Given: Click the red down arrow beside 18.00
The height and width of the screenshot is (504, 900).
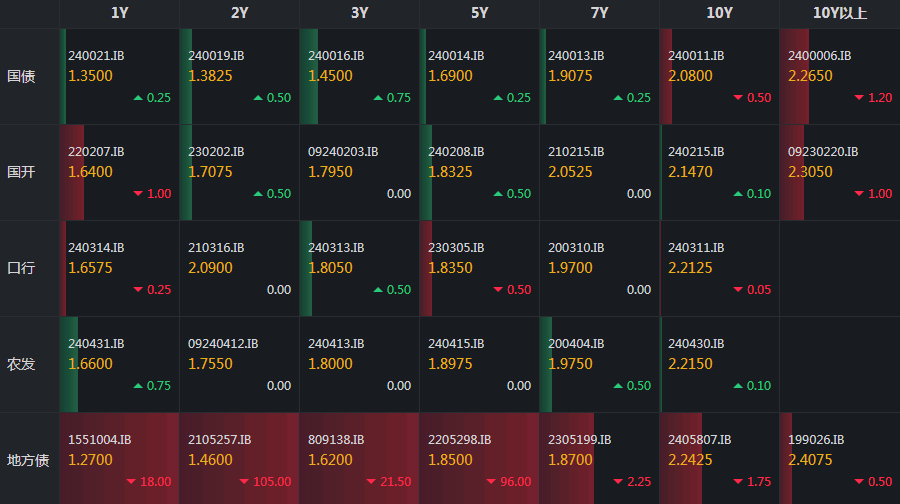Looking at the screenshot, I should point(131,482).
